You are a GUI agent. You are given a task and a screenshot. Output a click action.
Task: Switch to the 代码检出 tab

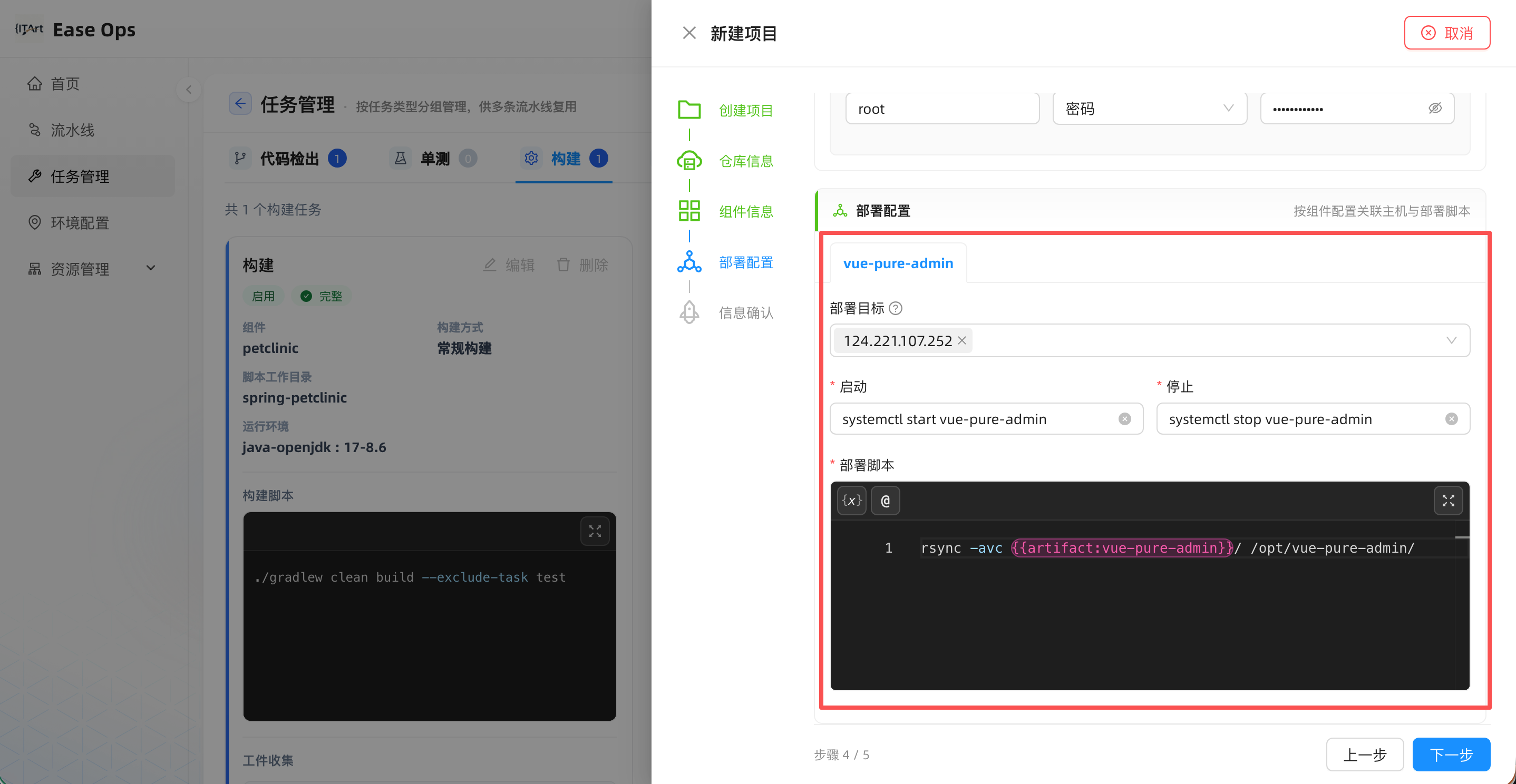click(x=288, y=158)
